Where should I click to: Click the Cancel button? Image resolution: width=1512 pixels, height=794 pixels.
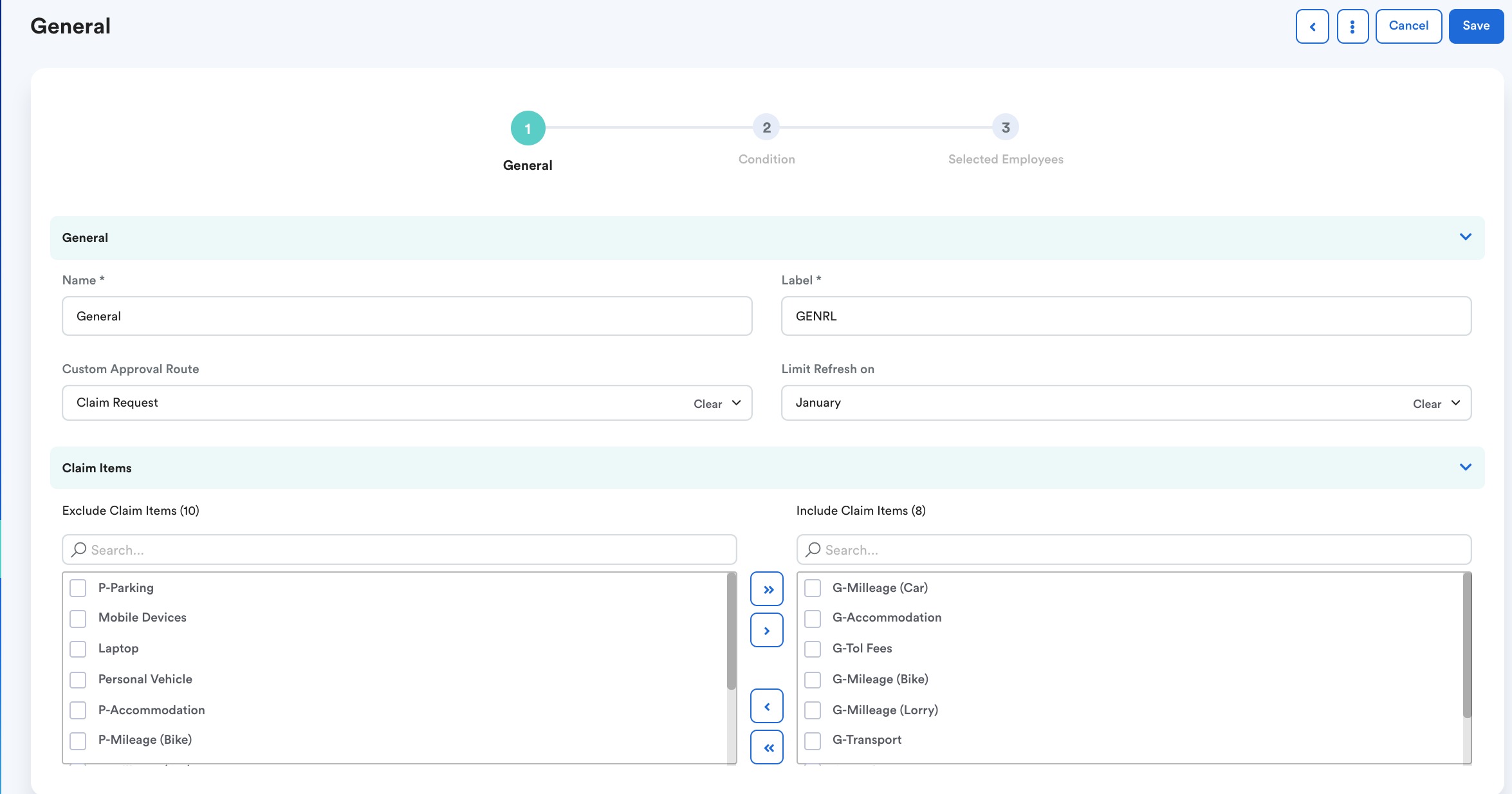pos(1408,26)
